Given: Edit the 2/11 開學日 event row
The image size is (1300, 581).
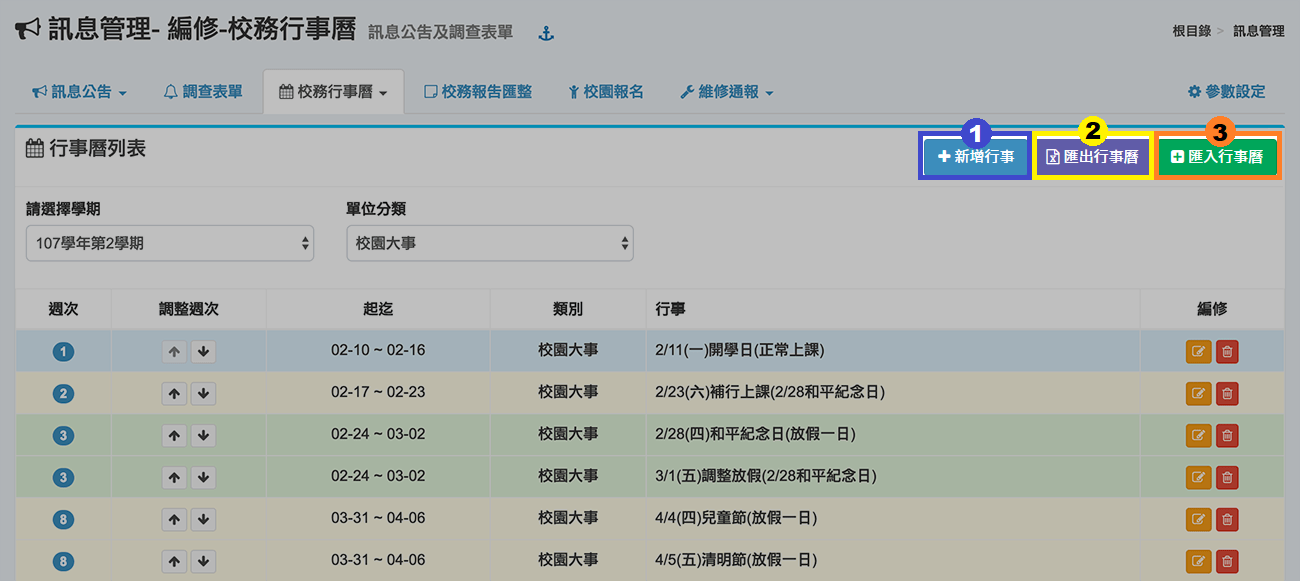Looking at the screenshot, I should click(1198, 352).
